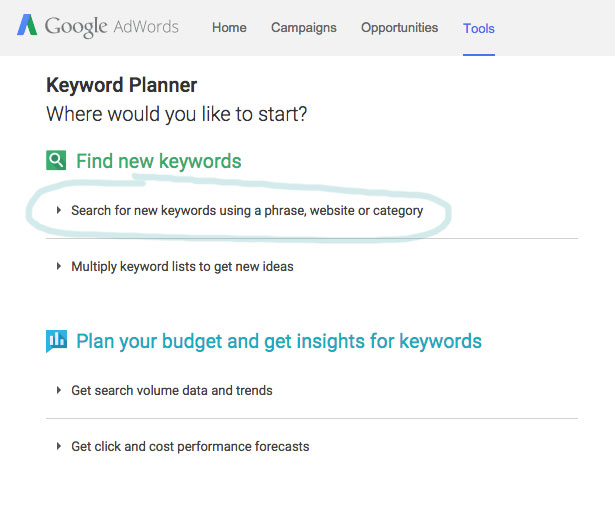Click Plan your budget and get insights heading
Image resolution: width=615 pixels, height=519 pixels.
click(x=279, y=341)
